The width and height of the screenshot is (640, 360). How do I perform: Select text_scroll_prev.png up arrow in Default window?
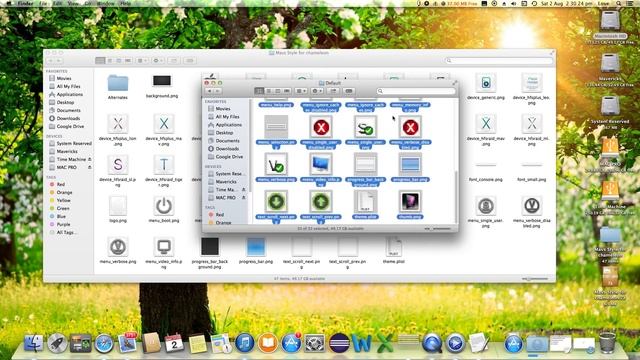(321, 202)
